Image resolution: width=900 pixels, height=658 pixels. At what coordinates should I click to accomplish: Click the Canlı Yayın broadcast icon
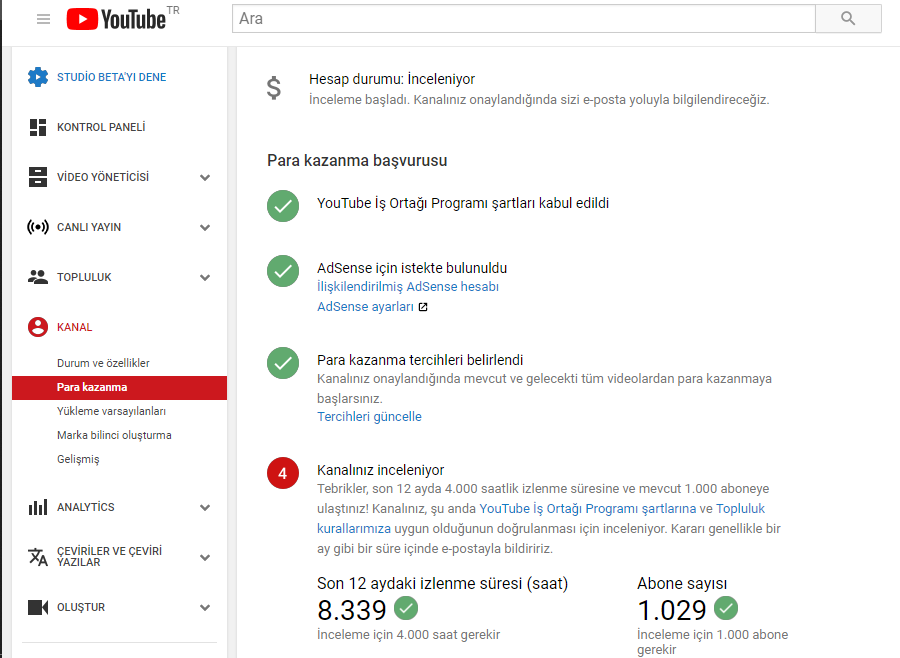point(38,227)
